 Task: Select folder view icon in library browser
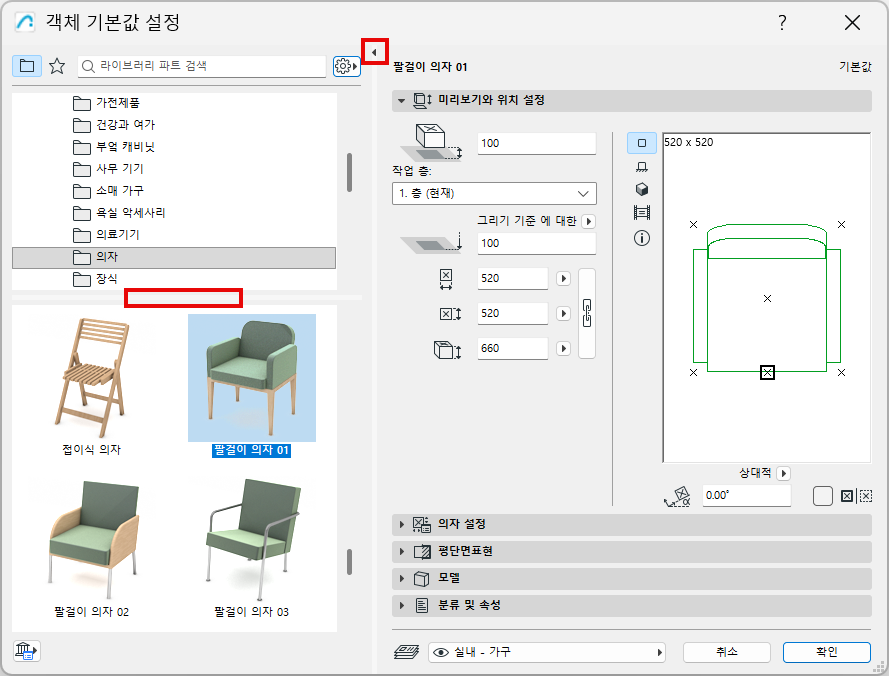coord(27,66)
